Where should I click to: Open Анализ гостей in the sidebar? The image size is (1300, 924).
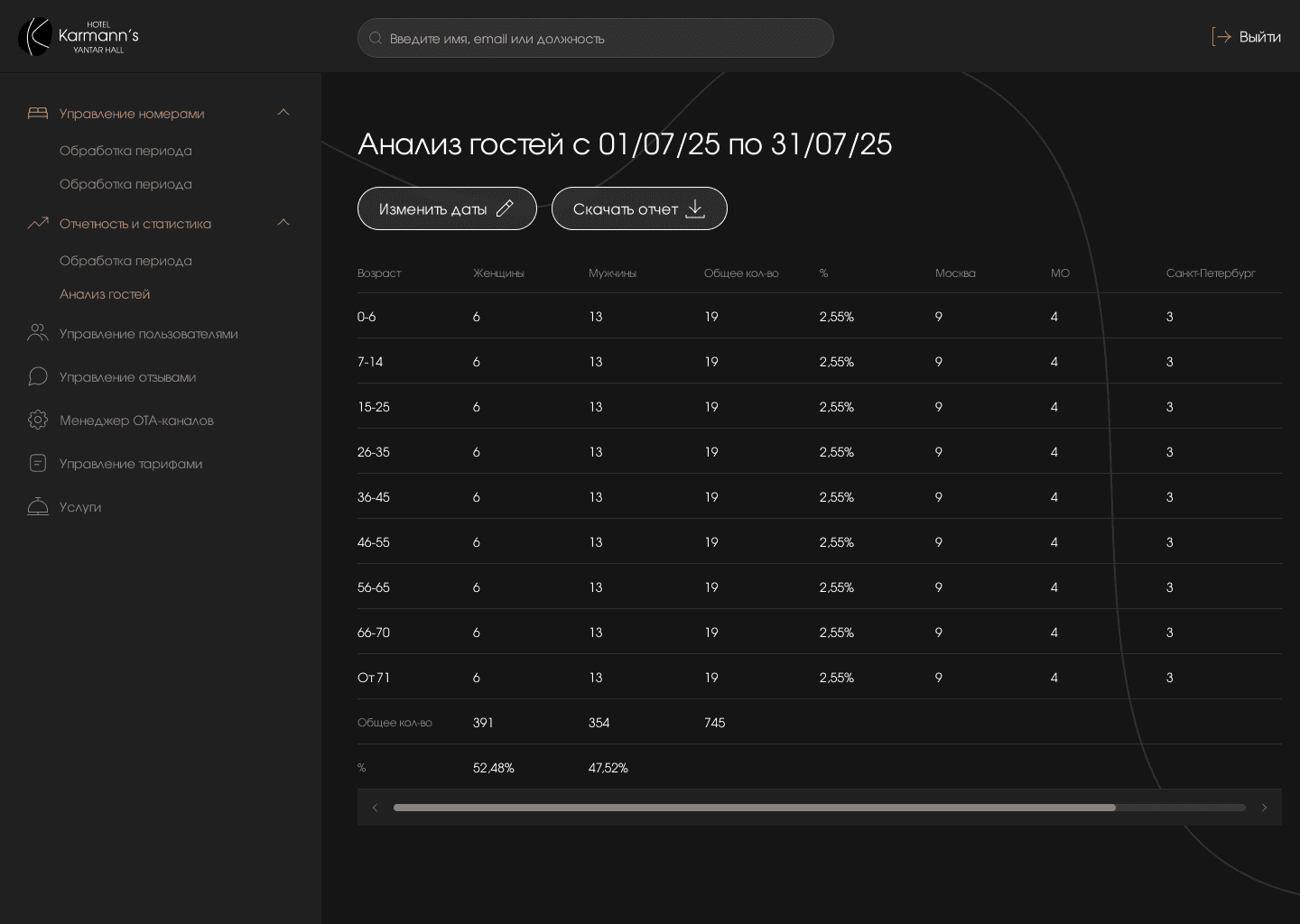click(105, 294)
